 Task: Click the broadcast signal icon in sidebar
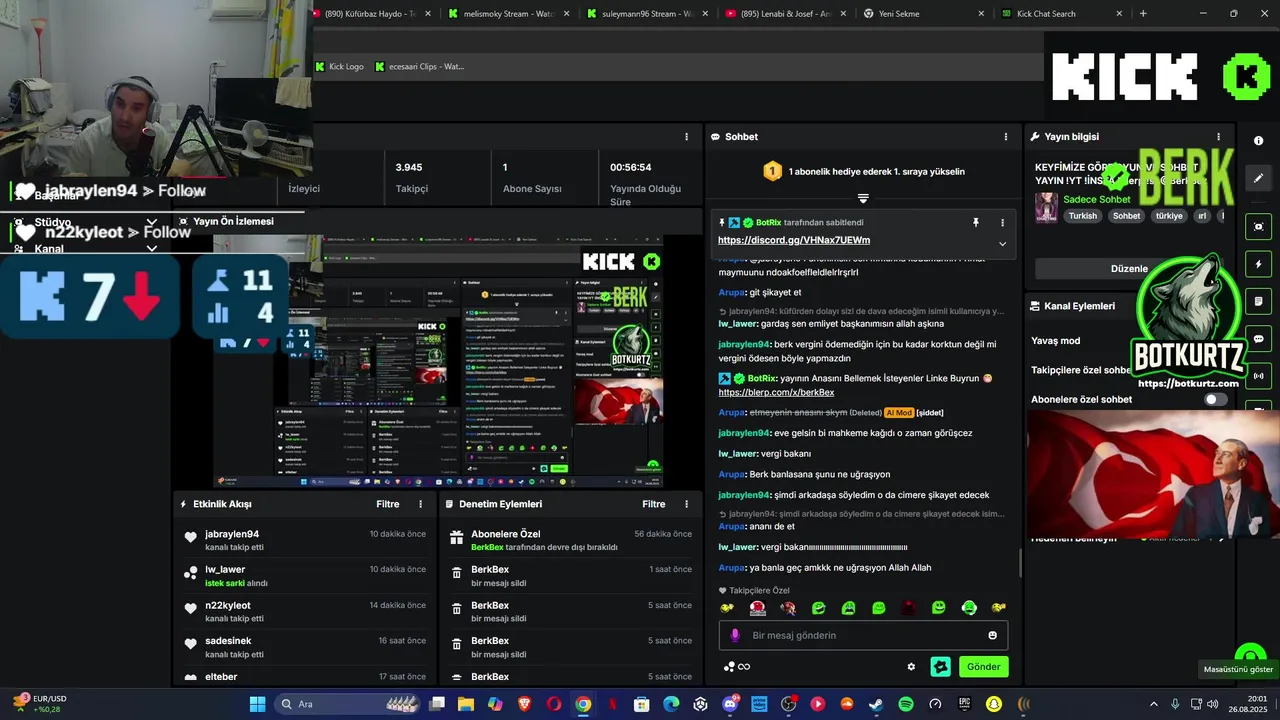[x=1259, y=376]
